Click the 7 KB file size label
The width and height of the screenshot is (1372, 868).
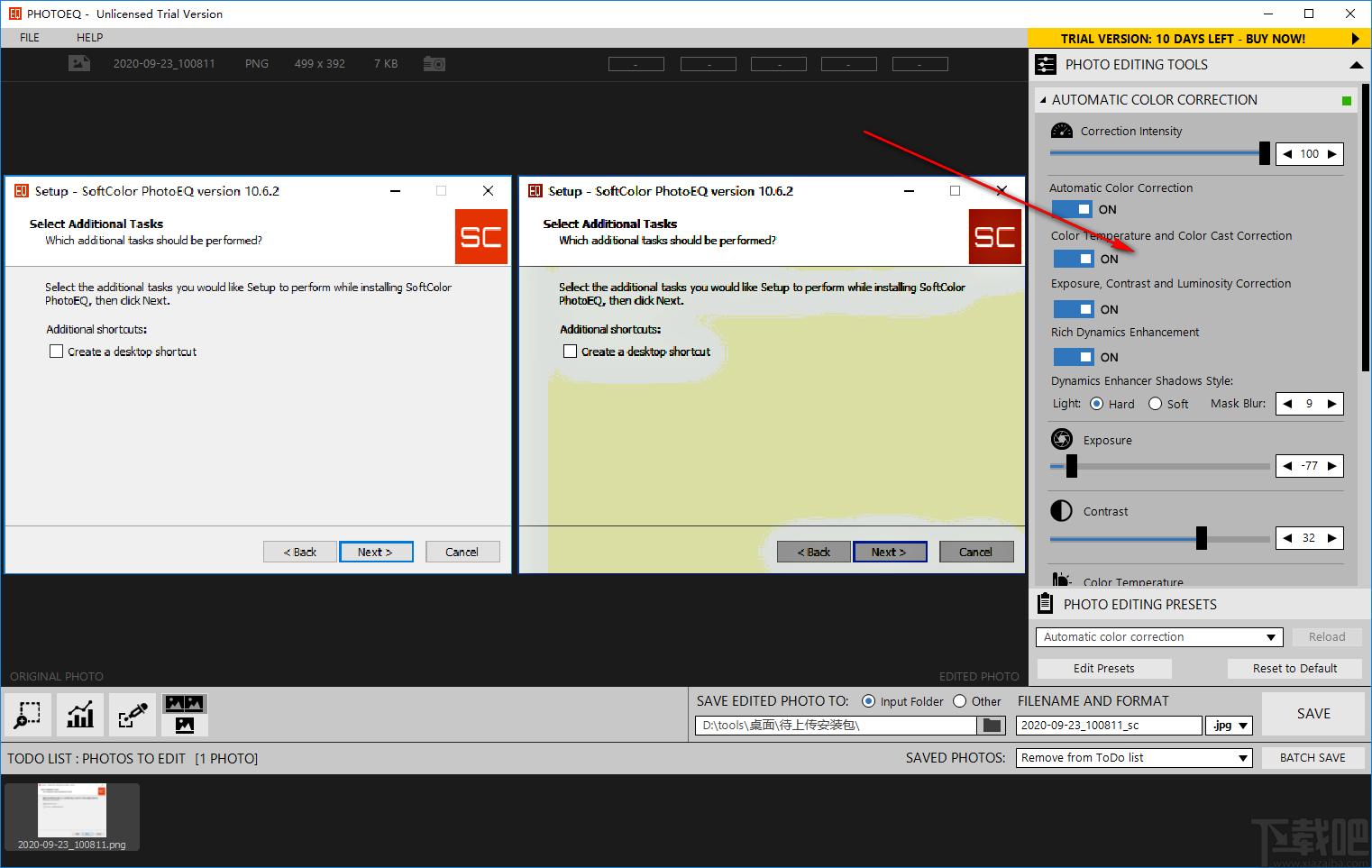click(x=386, y=64)
